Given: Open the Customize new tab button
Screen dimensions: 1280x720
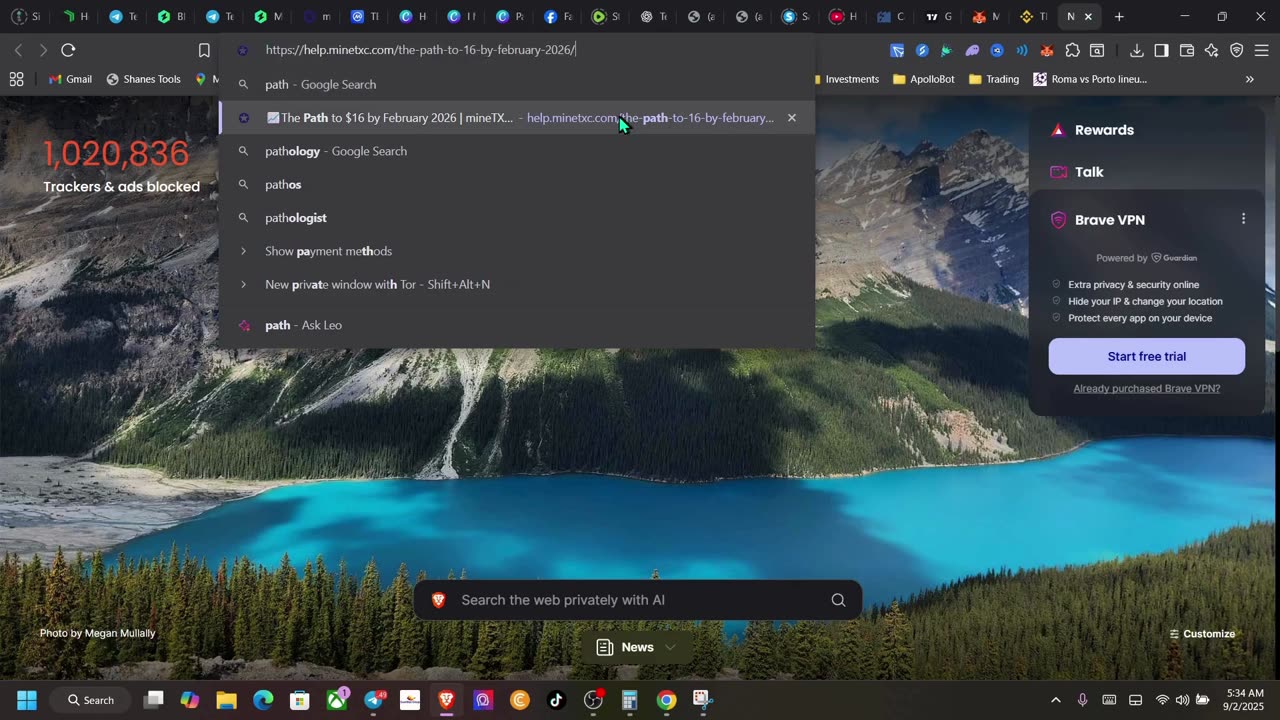Looking at the screenshot, I should click(1202, 634).
